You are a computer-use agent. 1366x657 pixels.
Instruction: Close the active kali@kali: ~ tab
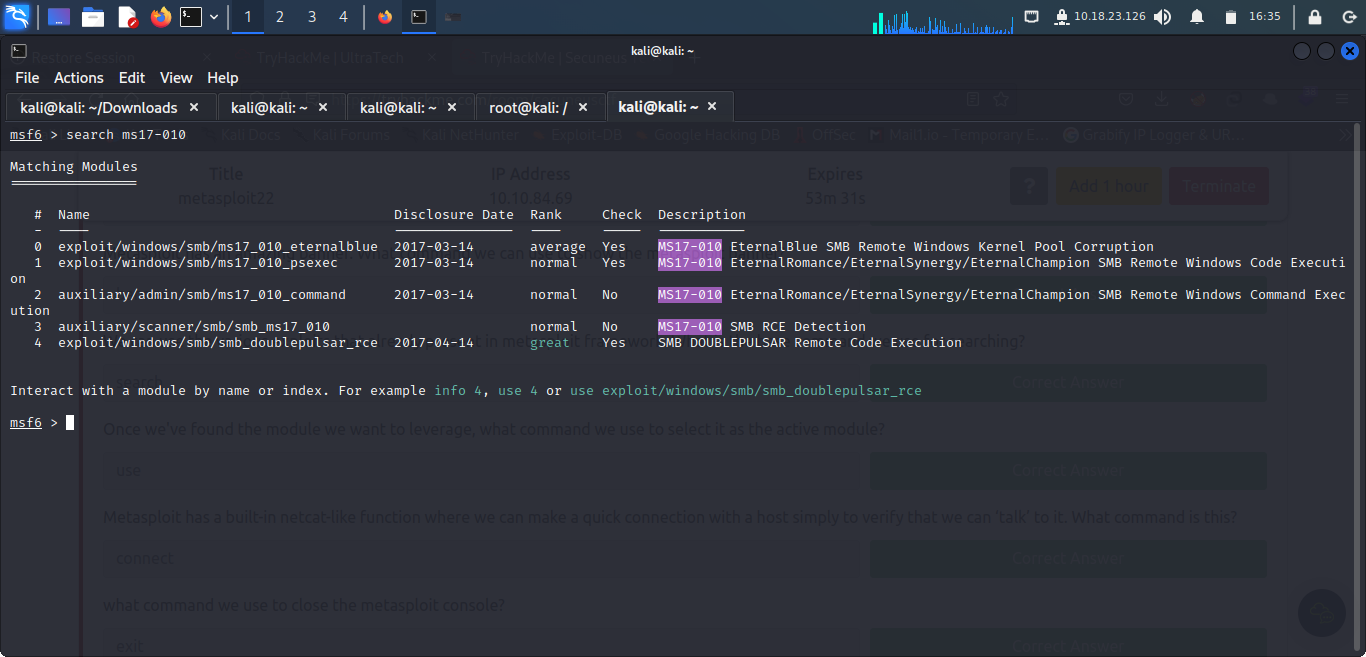[711, 107]
